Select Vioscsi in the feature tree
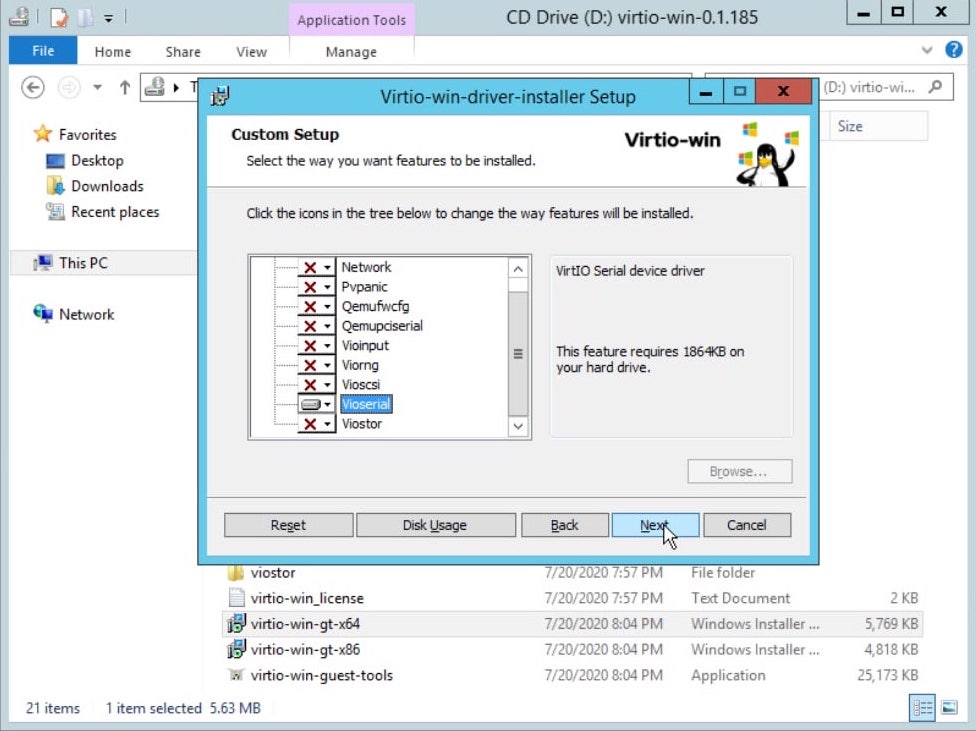 coord(360,385)
